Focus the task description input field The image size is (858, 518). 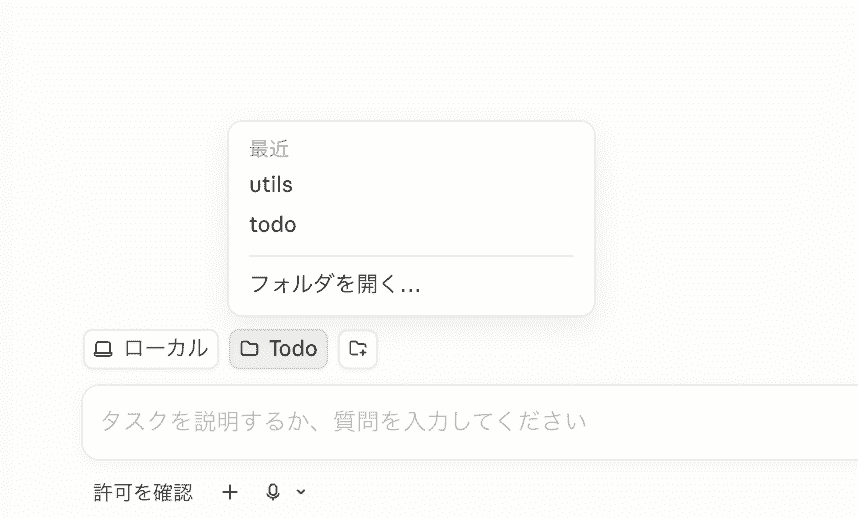pyautogui.click(x=469, y=422)
